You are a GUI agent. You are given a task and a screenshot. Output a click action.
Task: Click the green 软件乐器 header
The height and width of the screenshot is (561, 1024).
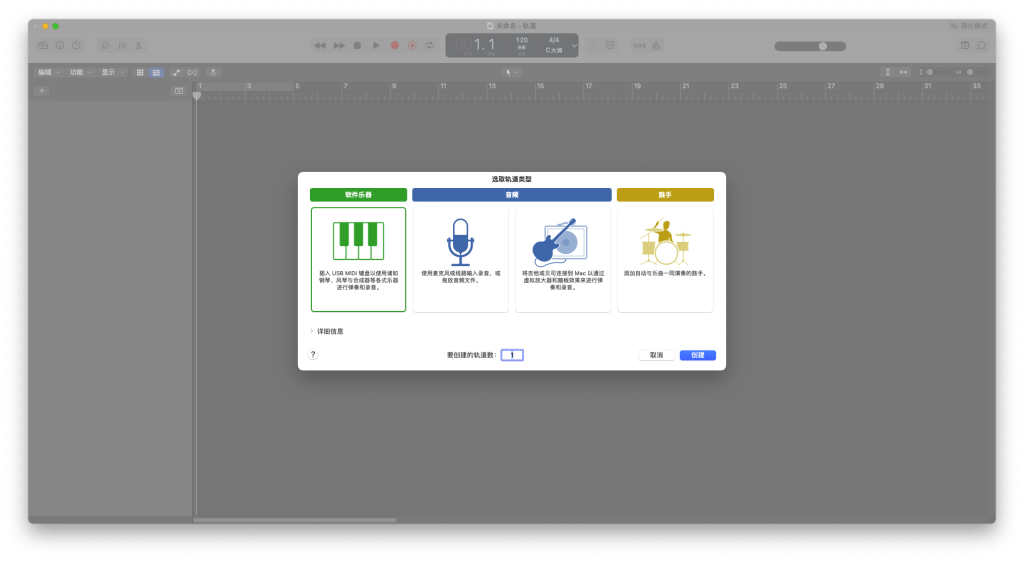358,195
